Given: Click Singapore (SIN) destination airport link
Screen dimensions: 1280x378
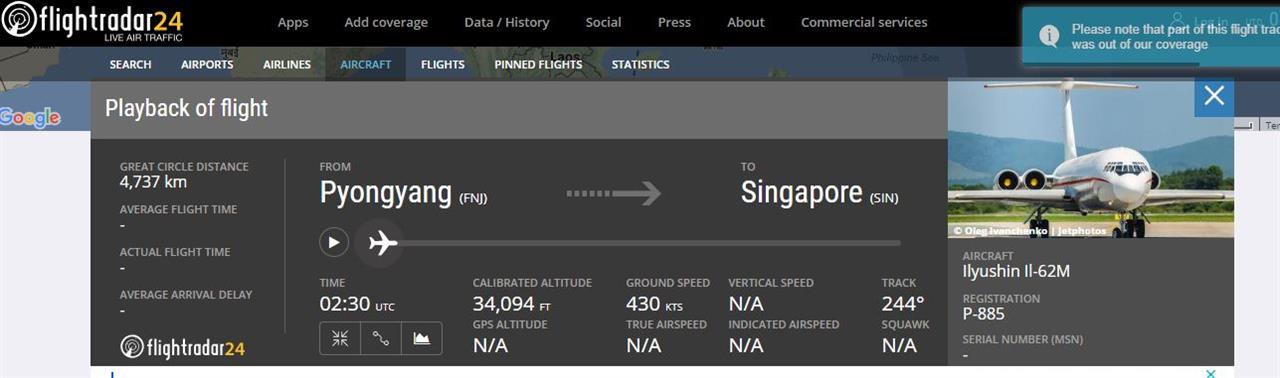Looking at the screenshot, I should (819, 193).
